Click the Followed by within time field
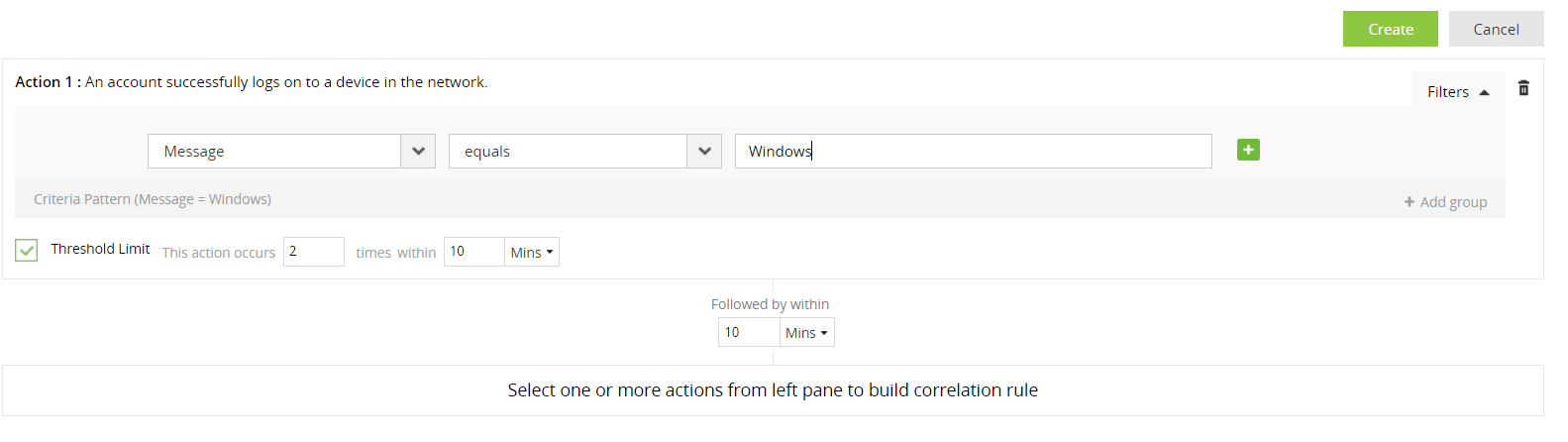This screenshot has height=442, width=1568. 748,333
